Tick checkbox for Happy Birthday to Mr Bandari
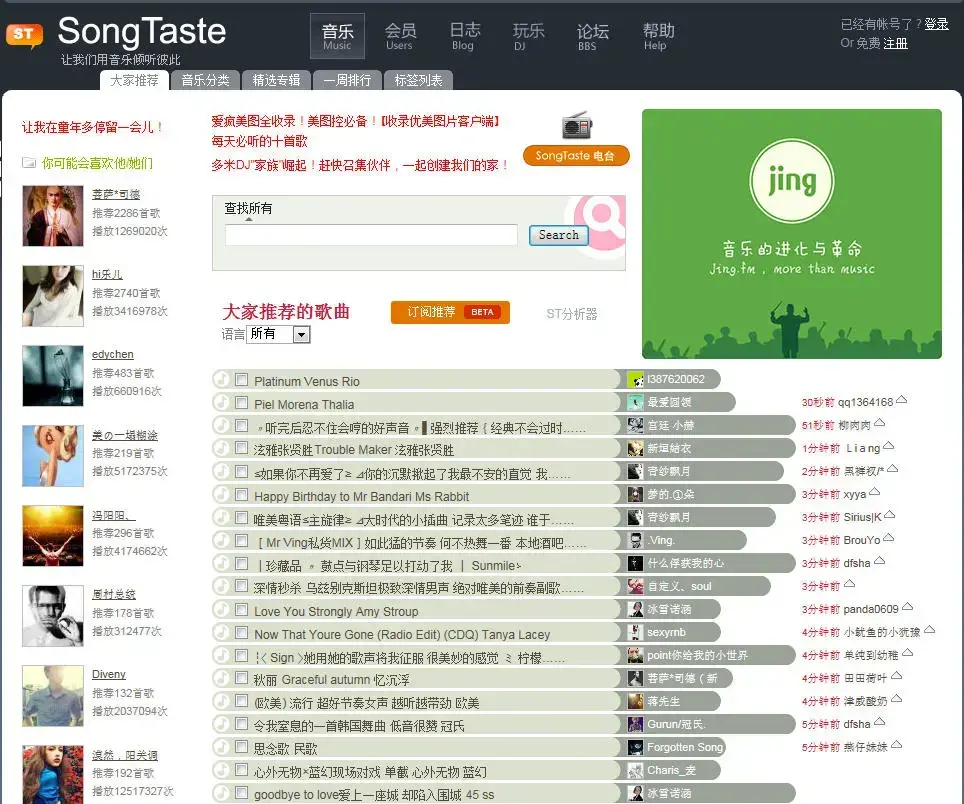The height and width of the screenshot is (804, 964). point(242,495)
